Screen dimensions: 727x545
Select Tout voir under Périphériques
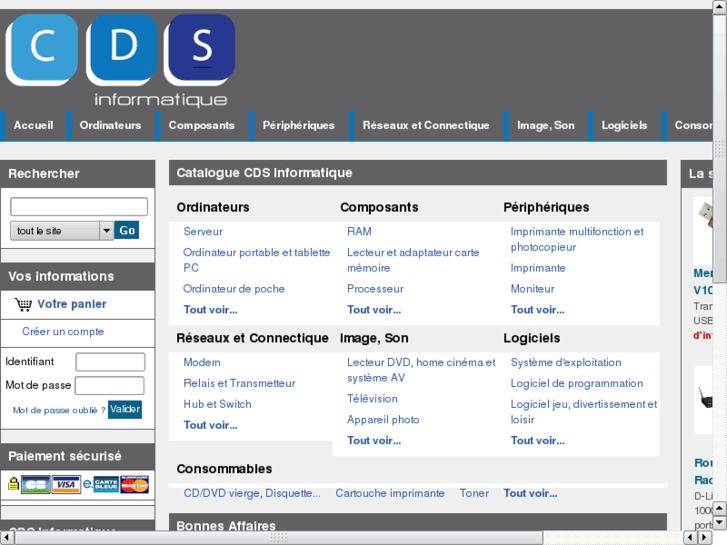pos(537,310)
